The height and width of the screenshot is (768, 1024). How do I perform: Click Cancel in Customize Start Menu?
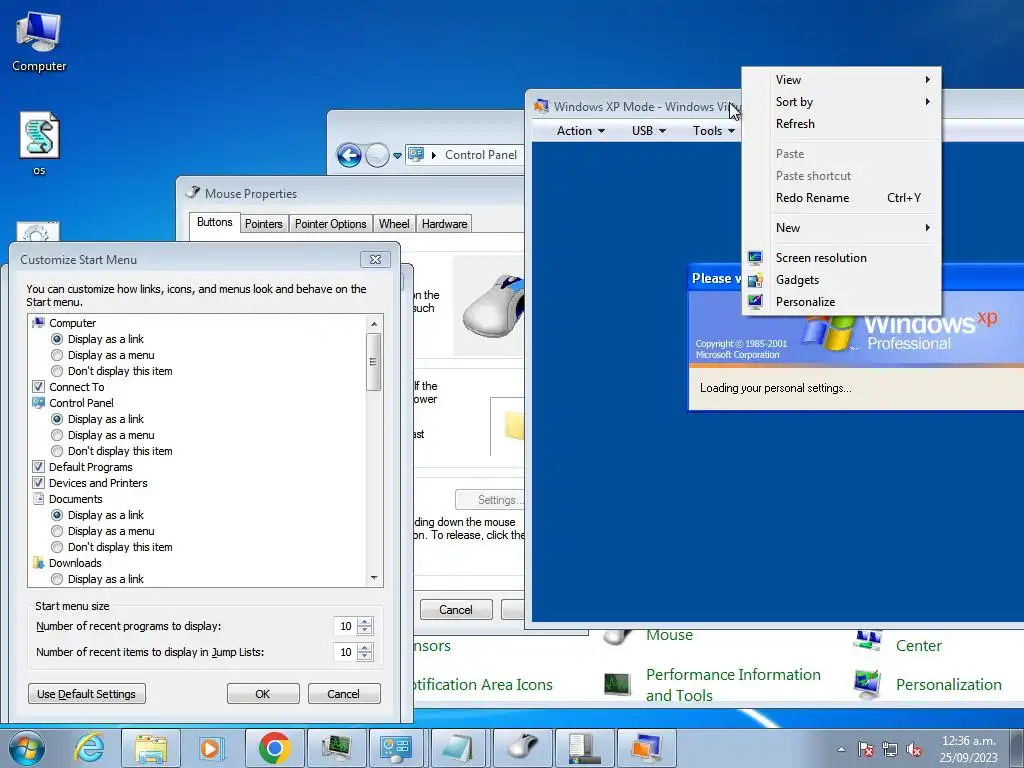click(x=344, y=694)
